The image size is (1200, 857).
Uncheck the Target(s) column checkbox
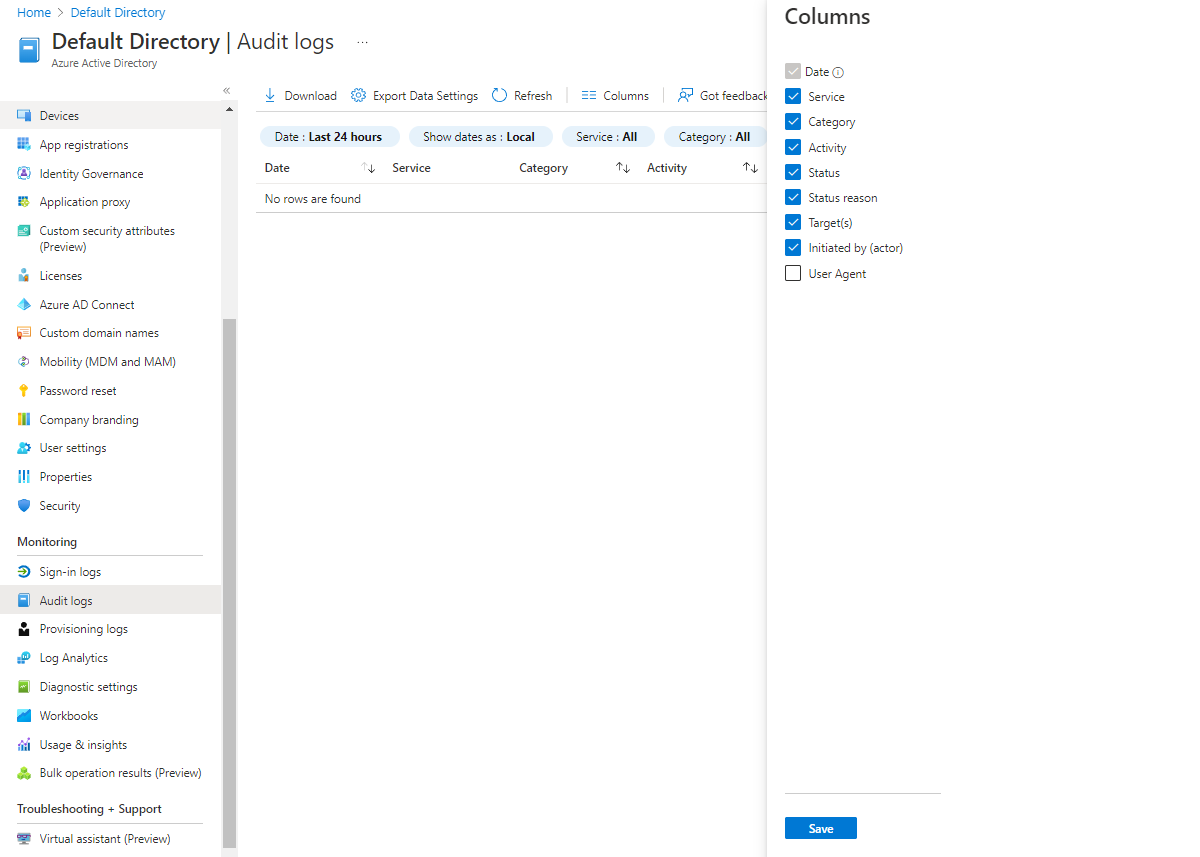793,222
